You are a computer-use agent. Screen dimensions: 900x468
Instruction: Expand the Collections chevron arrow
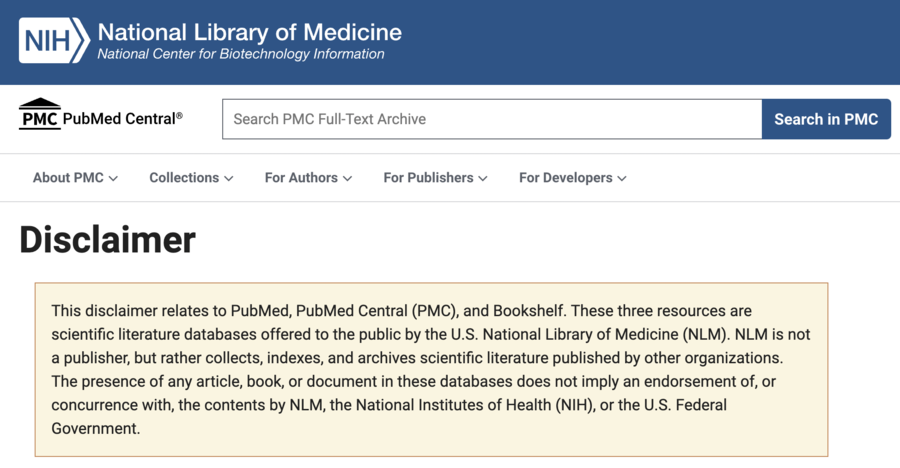click(x=228, y=179)
